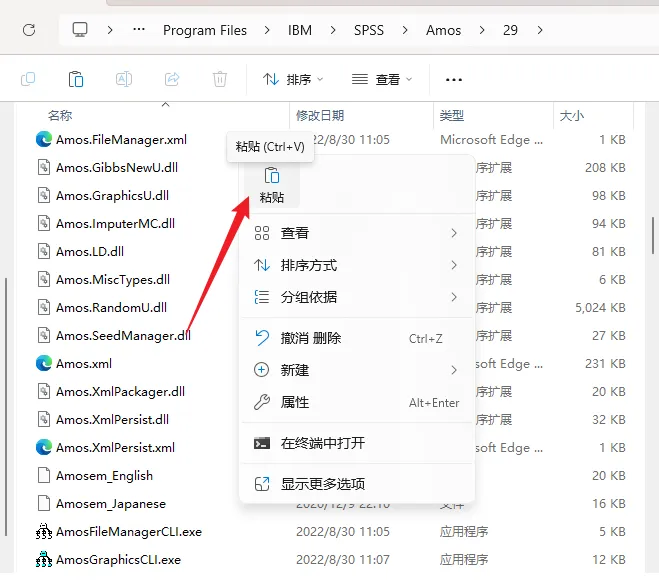Sort by the 修改日期 column header
This screenshot has height=588, width=659.
(x=320, y=115)
